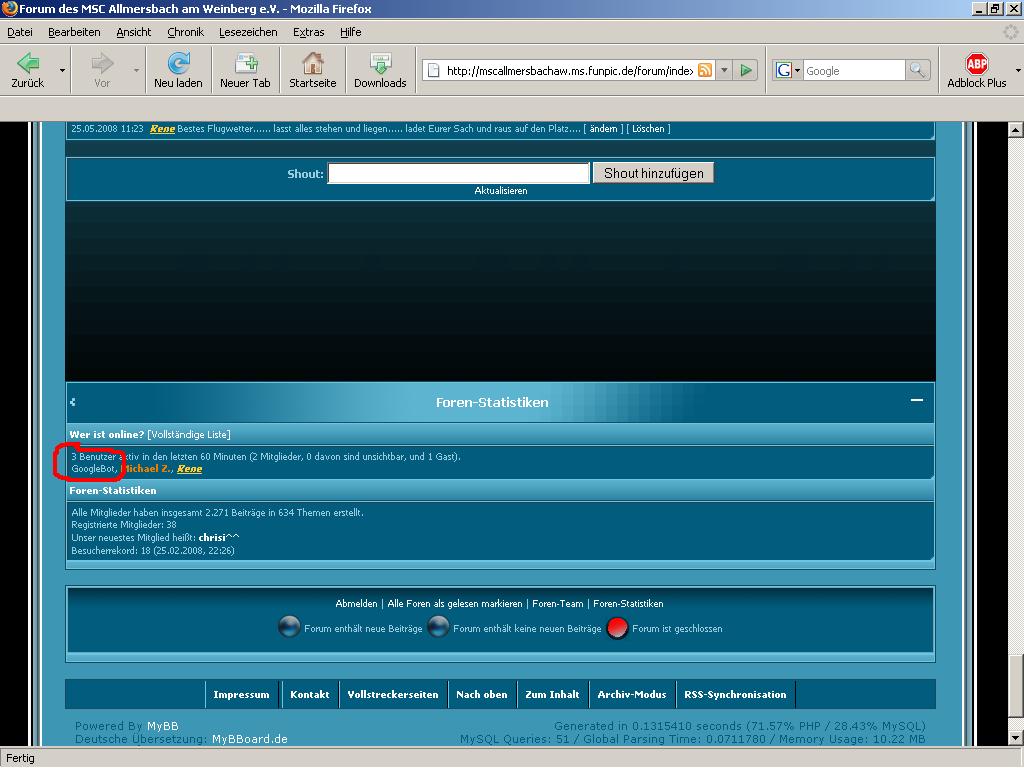Click the Shout hinzufügen button
This screenshot has width=1024, height=768.
coord(653,173)
